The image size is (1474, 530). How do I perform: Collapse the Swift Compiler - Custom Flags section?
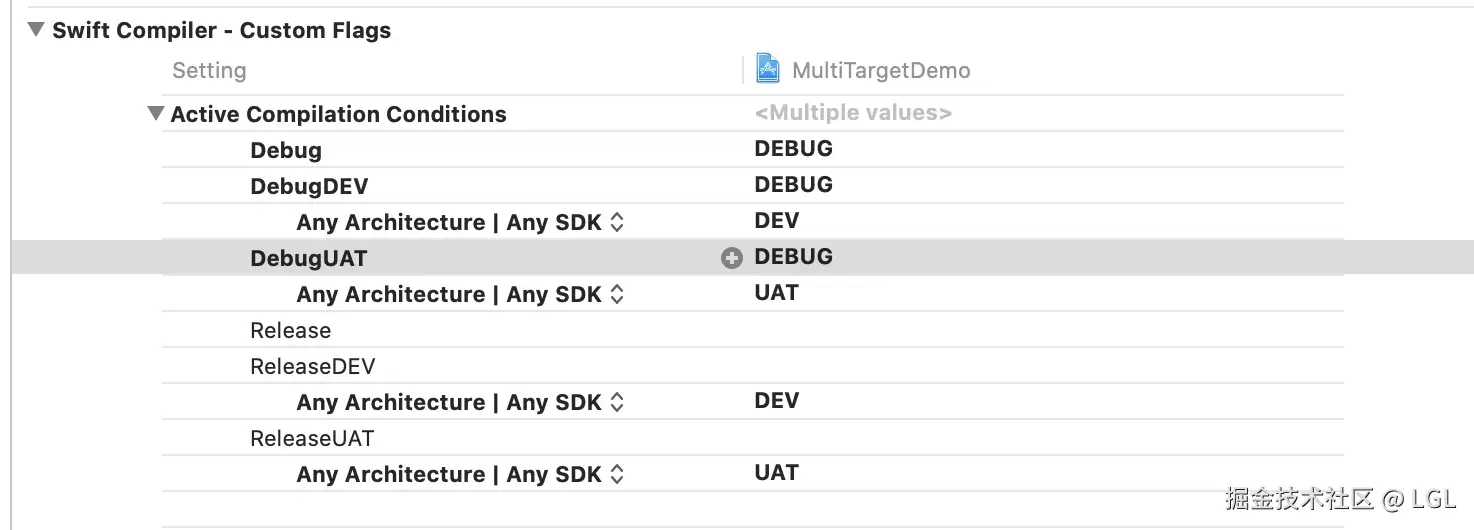pyautogui.click(x=37, y=30)
